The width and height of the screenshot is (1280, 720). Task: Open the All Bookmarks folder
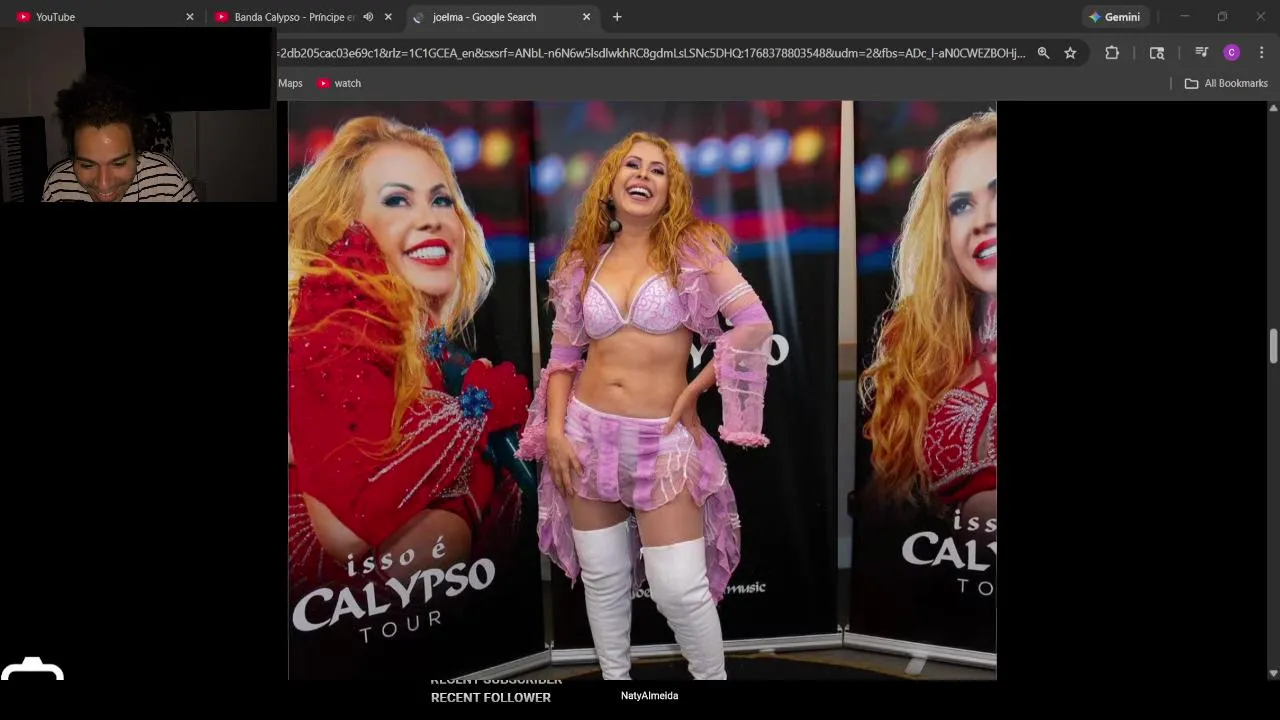point(1226,83)
